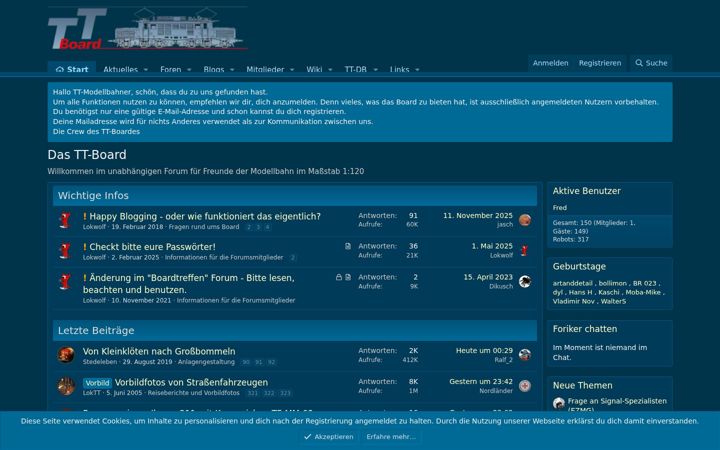Viewport: 720px width, 450px height.
Task: Click Ralf_2 avatar on Kleinklöten row
Action: pos(525,355)
